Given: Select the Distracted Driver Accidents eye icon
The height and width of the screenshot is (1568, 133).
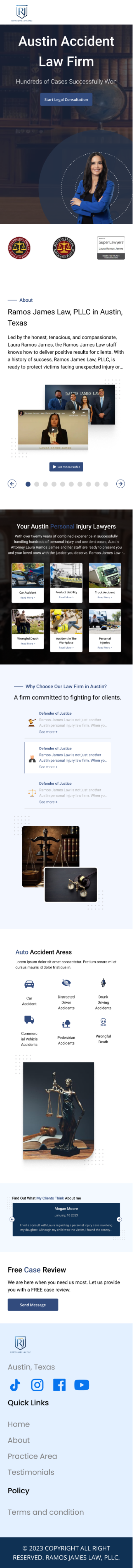Looking at the screenshot, I should (x=67, y=983).
